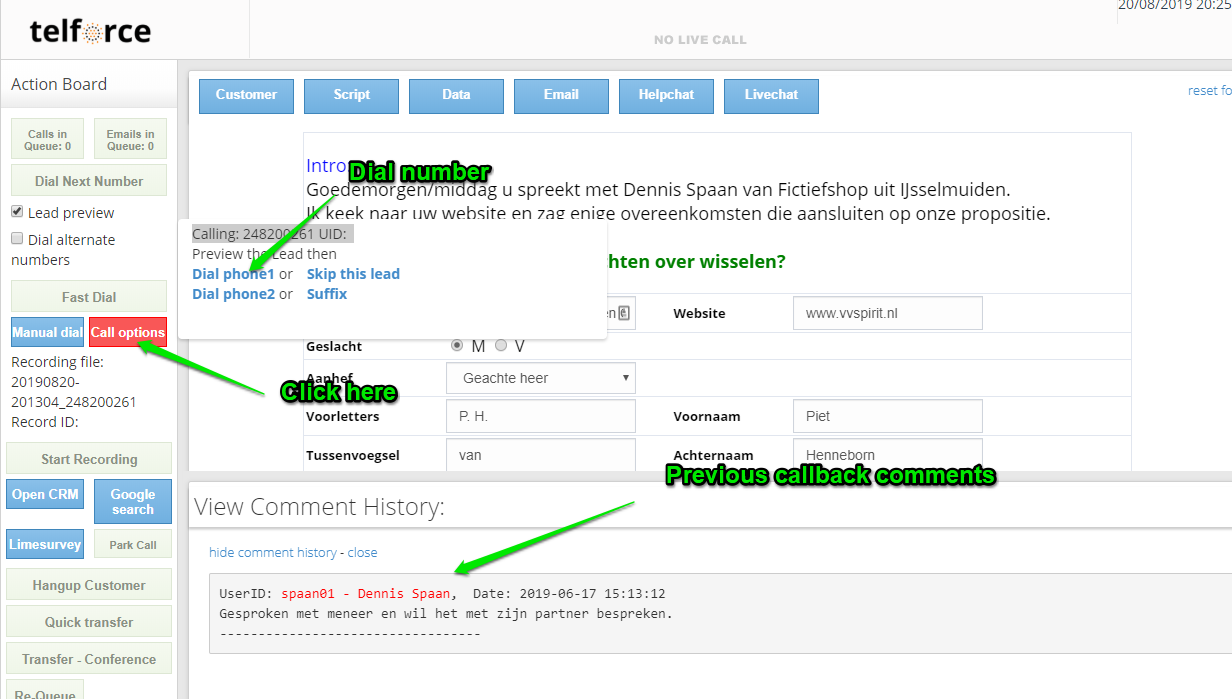Viewport: 1232px width, 699px height.
Task: Click the telforce logo
Action: [x=90, y=32]
